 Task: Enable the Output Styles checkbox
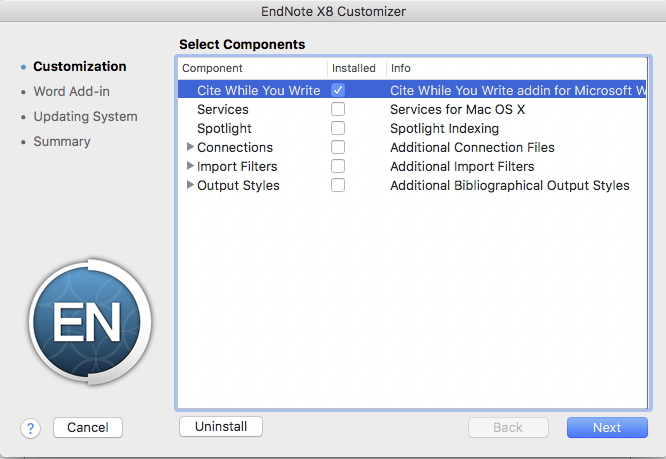(x=338, y=185)
